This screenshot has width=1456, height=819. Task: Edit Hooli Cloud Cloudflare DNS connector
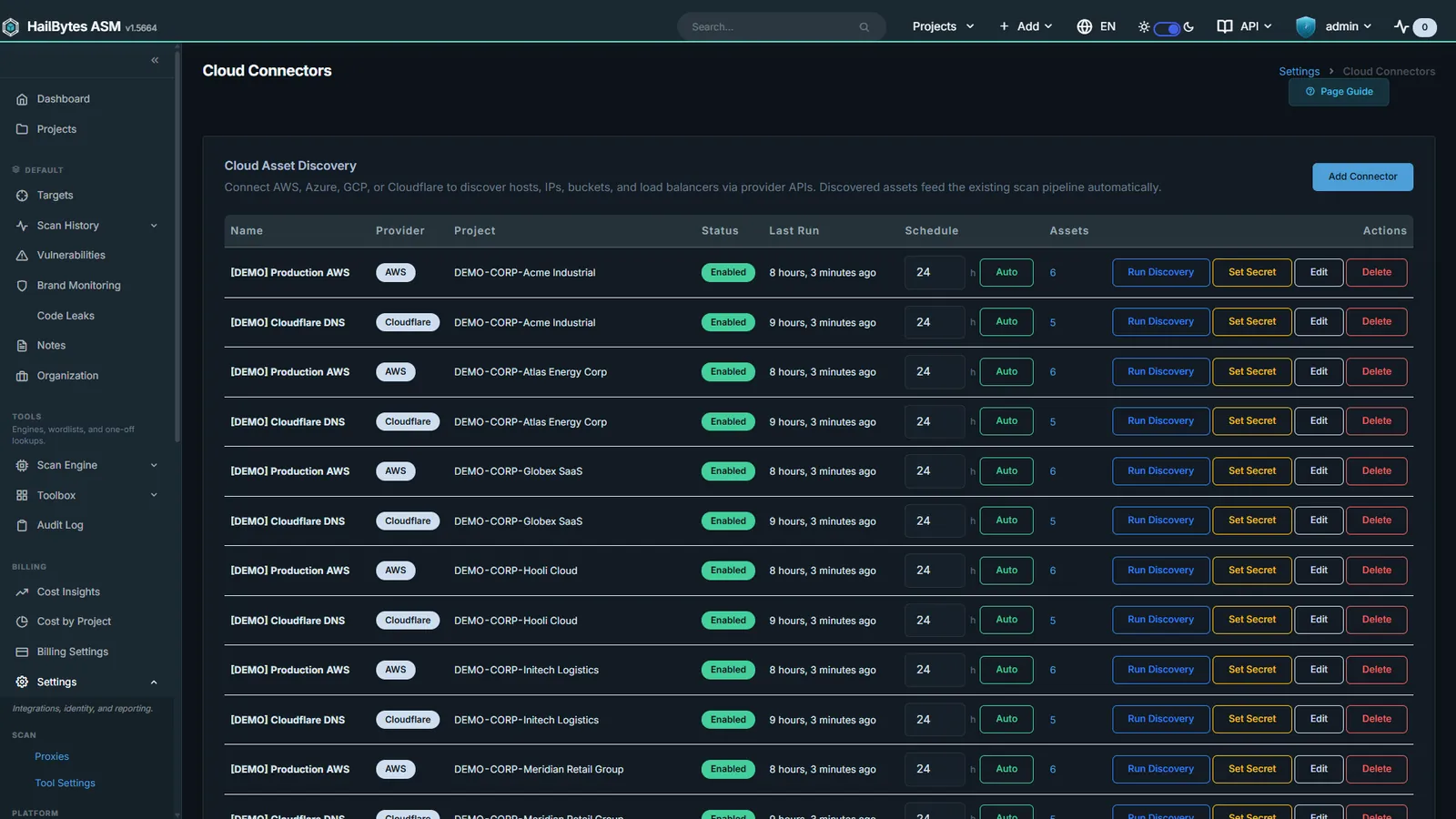point(1319,620)
